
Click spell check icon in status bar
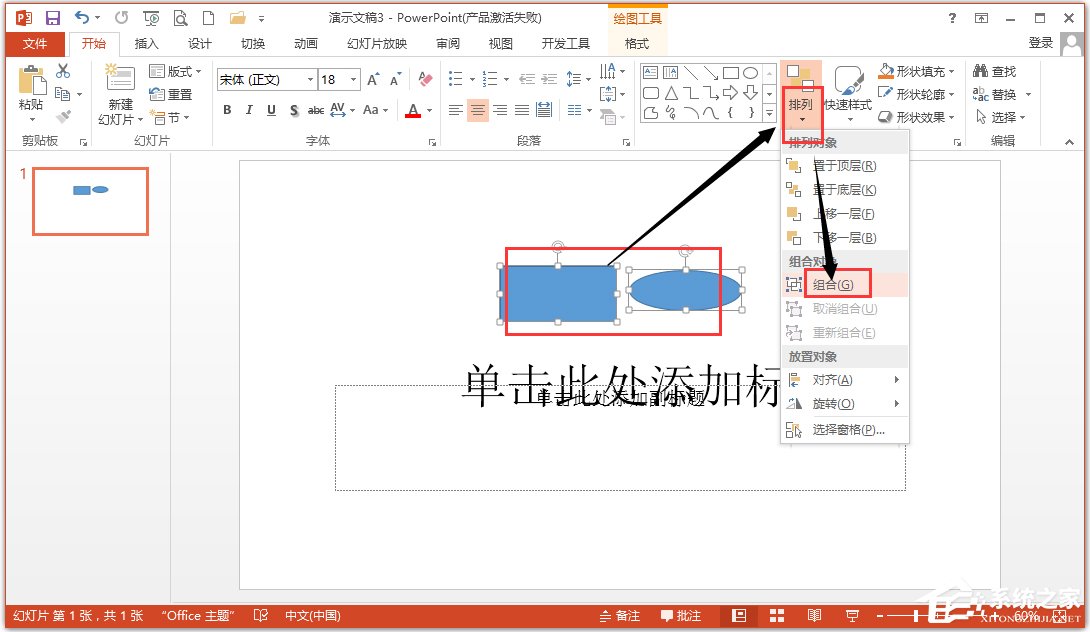coord(261,615)
